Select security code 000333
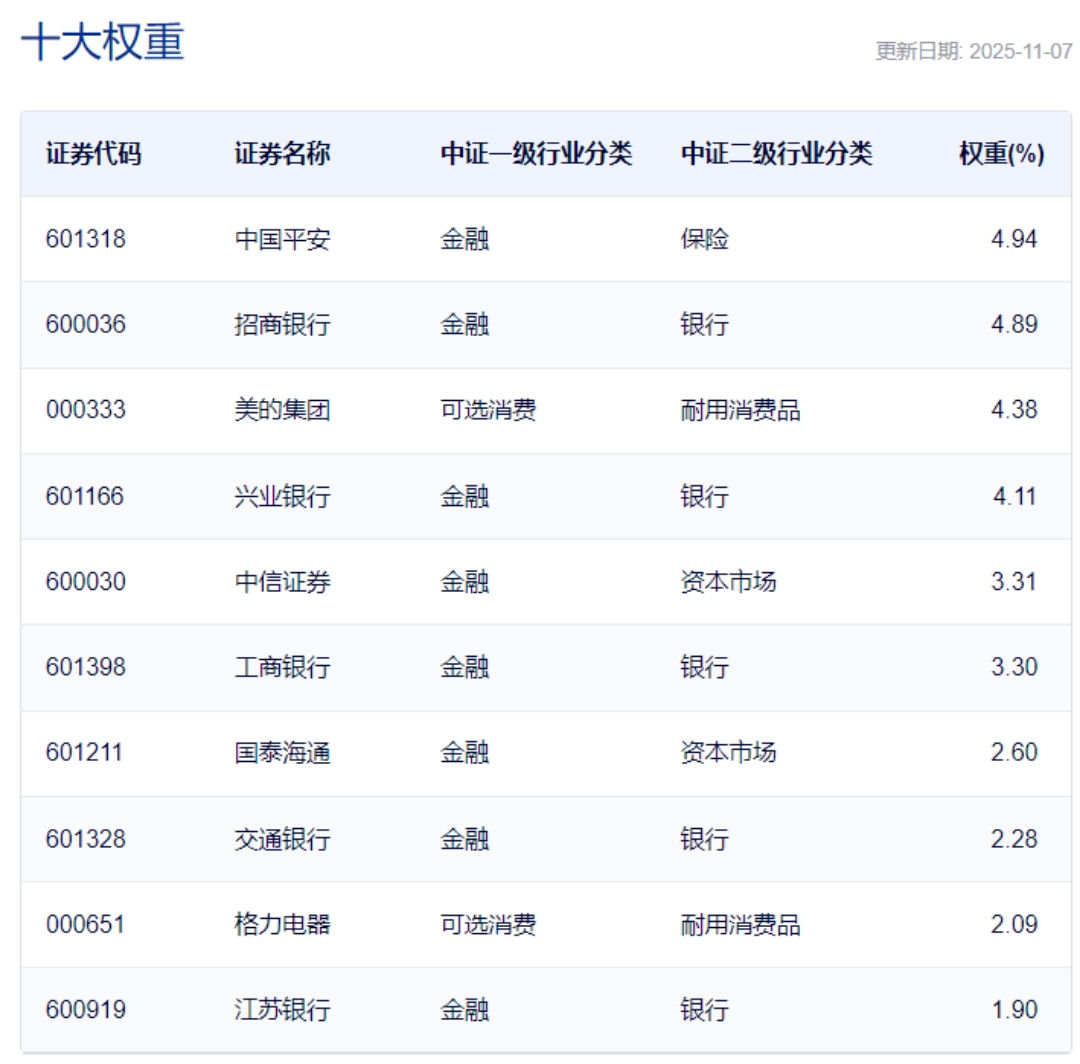This screenshot has height=1064, width=1080. coord(86,410)
